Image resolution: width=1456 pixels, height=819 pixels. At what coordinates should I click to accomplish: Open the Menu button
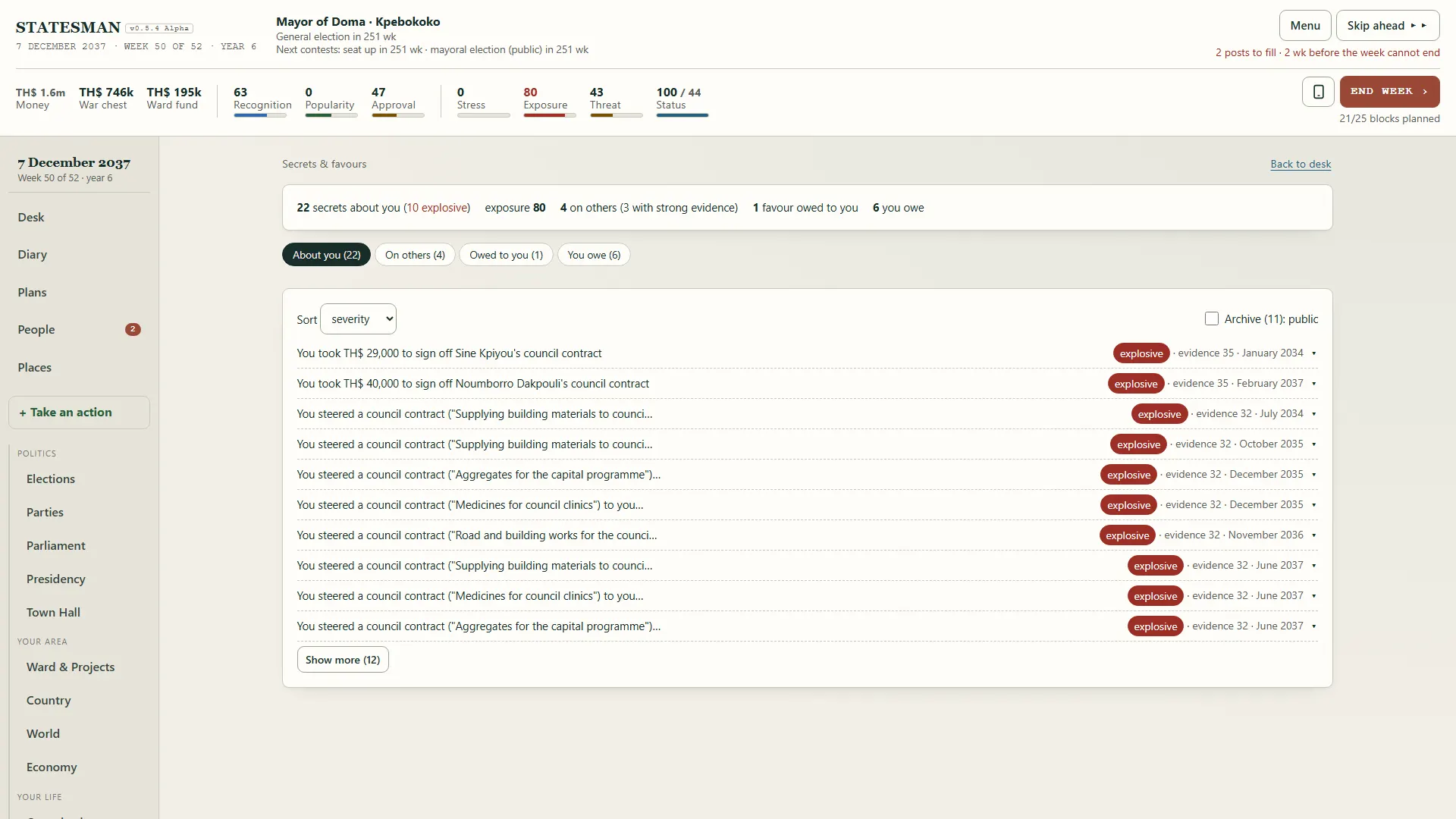pos(1305,26)
